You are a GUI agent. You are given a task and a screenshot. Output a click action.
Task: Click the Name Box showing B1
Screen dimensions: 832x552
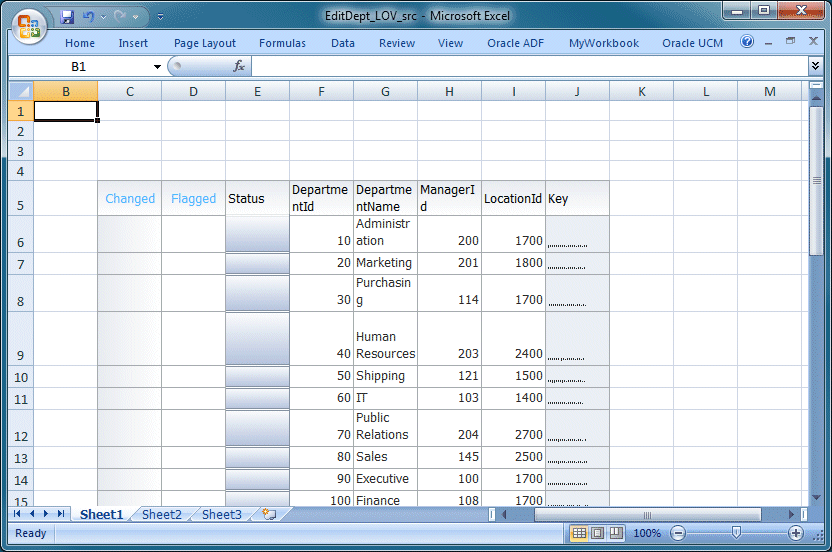click(x=79, y=66)
